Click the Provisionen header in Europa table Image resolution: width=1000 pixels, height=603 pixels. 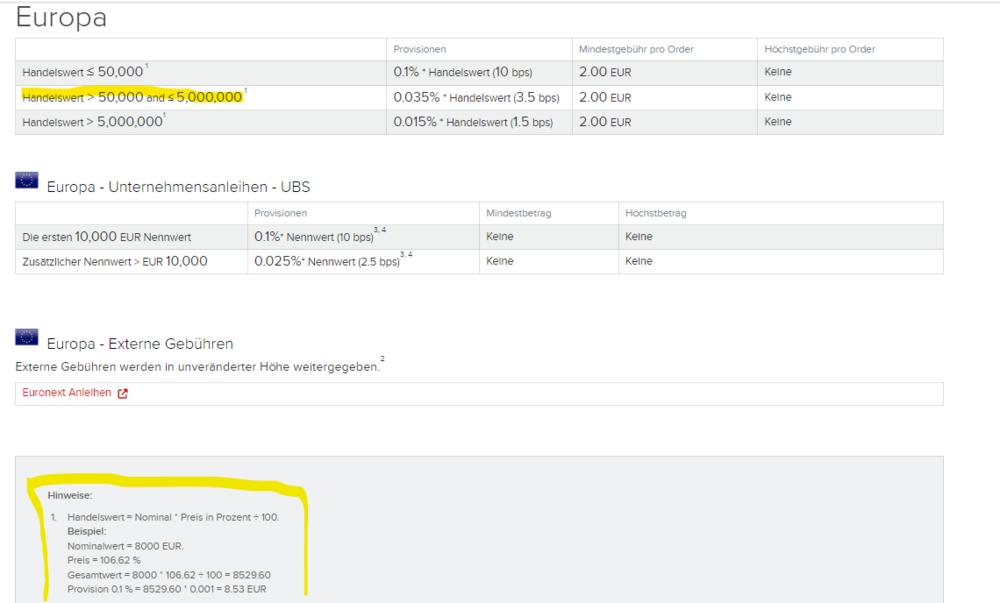point(420,49)
